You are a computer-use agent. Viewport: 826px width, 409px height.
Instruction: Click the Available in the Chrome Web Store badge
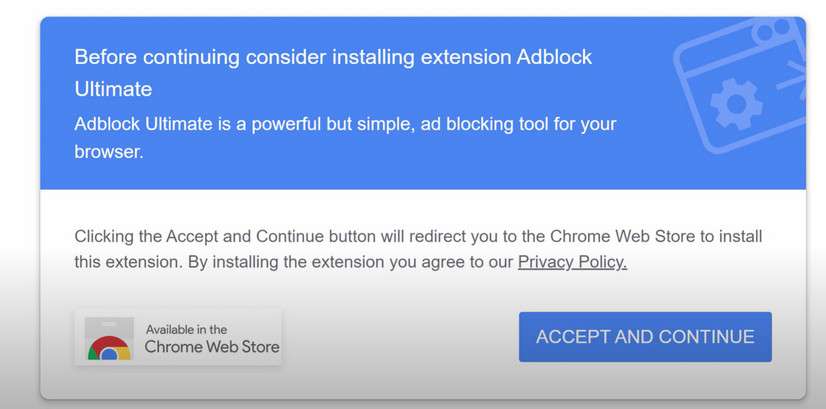click(x=178, y=338)
